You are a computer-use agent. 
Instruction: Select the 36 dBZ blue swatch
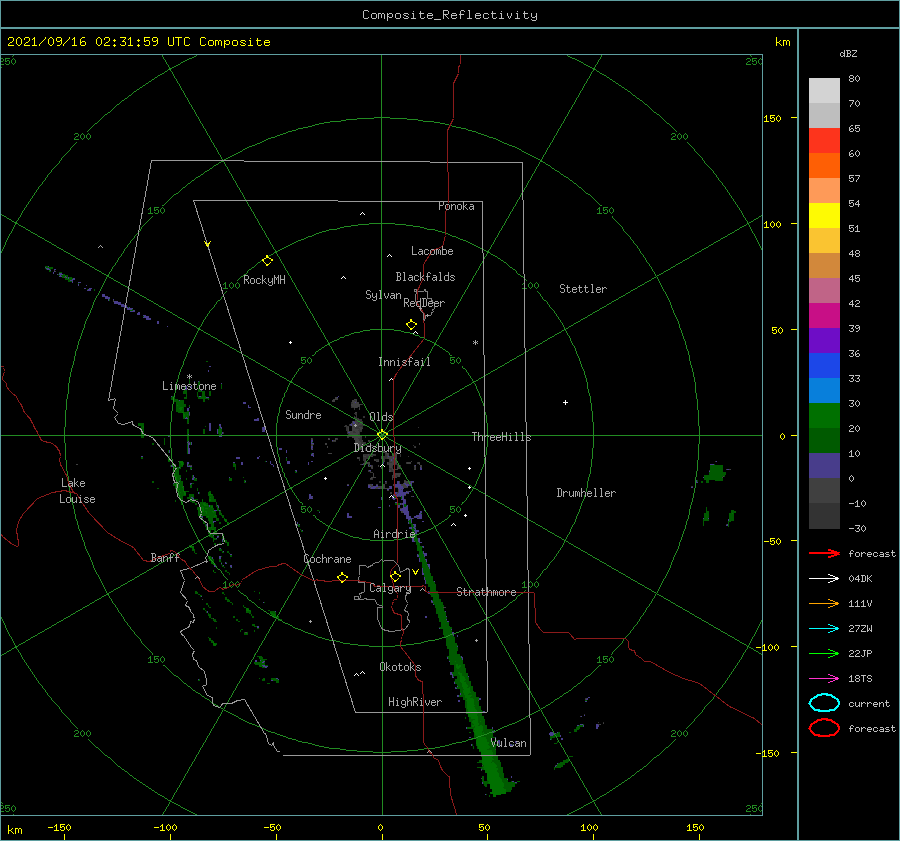[824, 366]
